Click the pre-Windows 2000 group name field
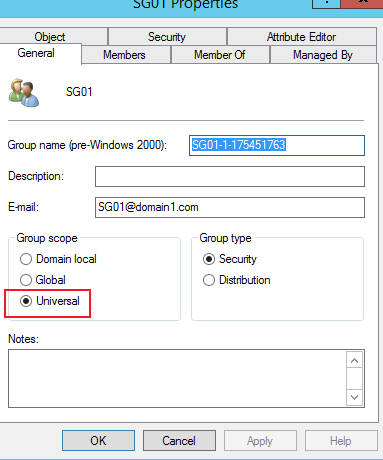Viewport: 383px width, 460px height. (277, 145)
